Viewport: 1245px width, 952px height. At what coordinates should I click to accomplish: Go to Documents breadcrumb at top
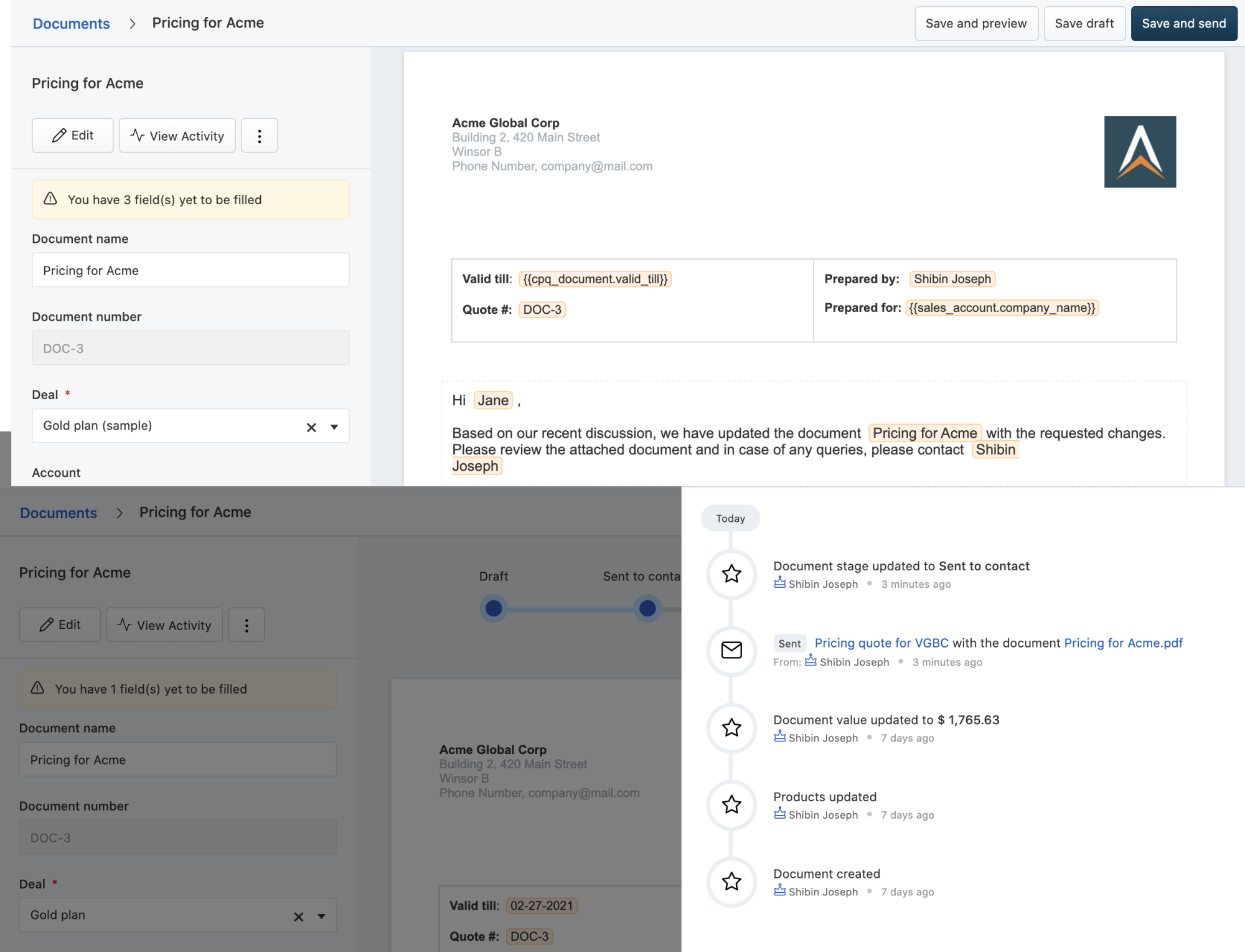click(x=71, y=24)
